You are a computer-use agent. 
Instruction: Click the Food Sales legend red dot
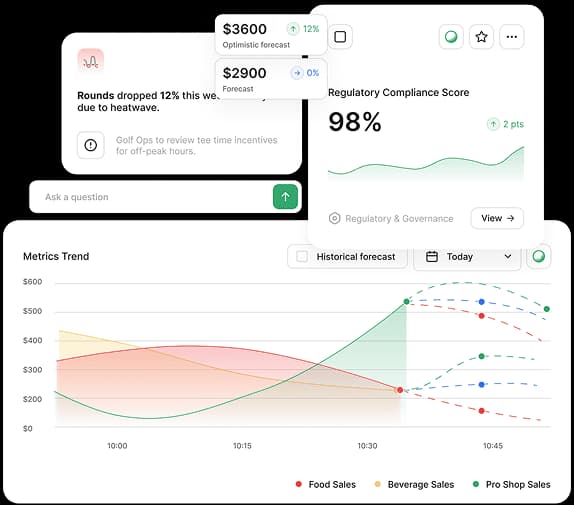click(x=299, y=484)
